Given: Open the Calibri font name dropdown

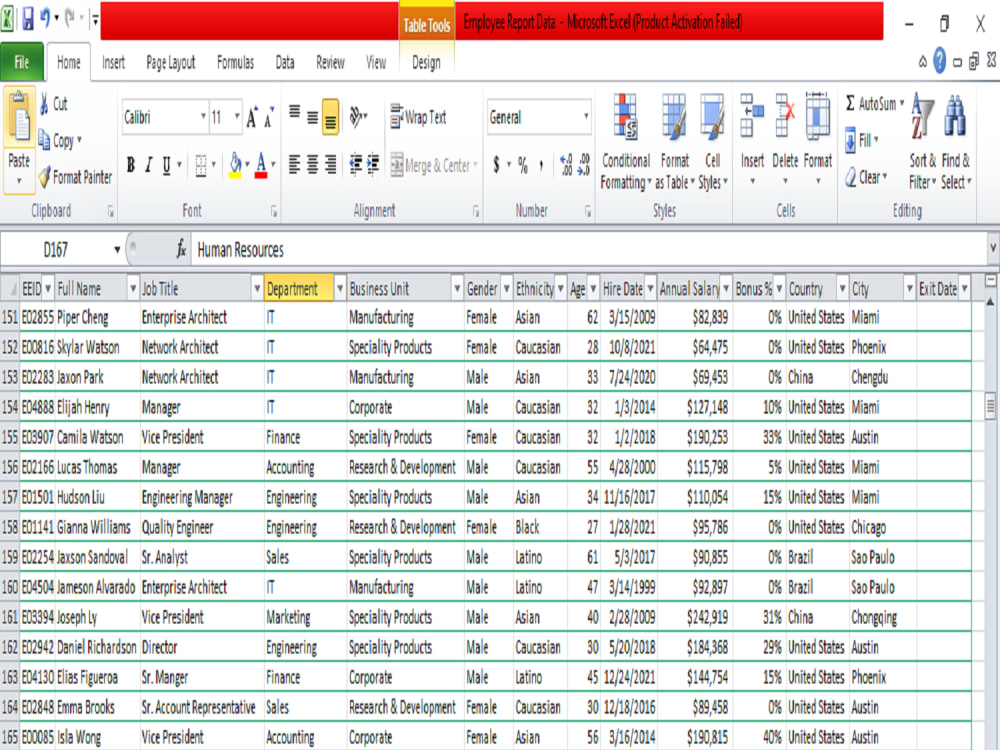Looking at the screenshot, I should point(203,117).
